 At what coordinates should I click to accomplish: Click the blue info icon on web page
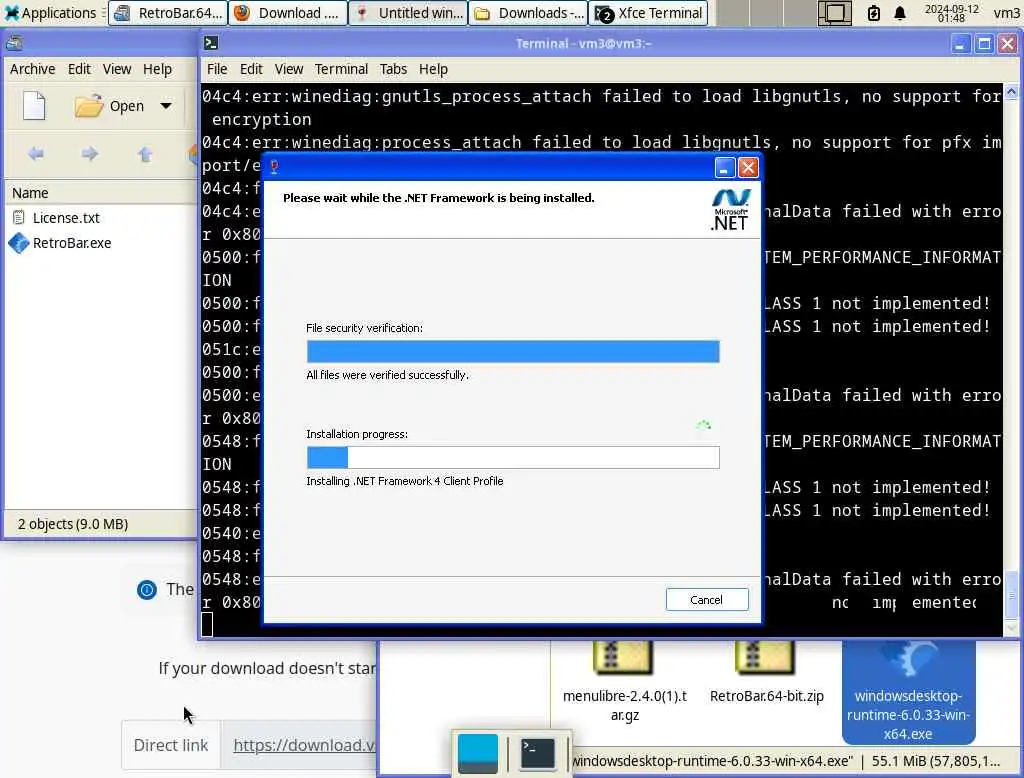147,590
